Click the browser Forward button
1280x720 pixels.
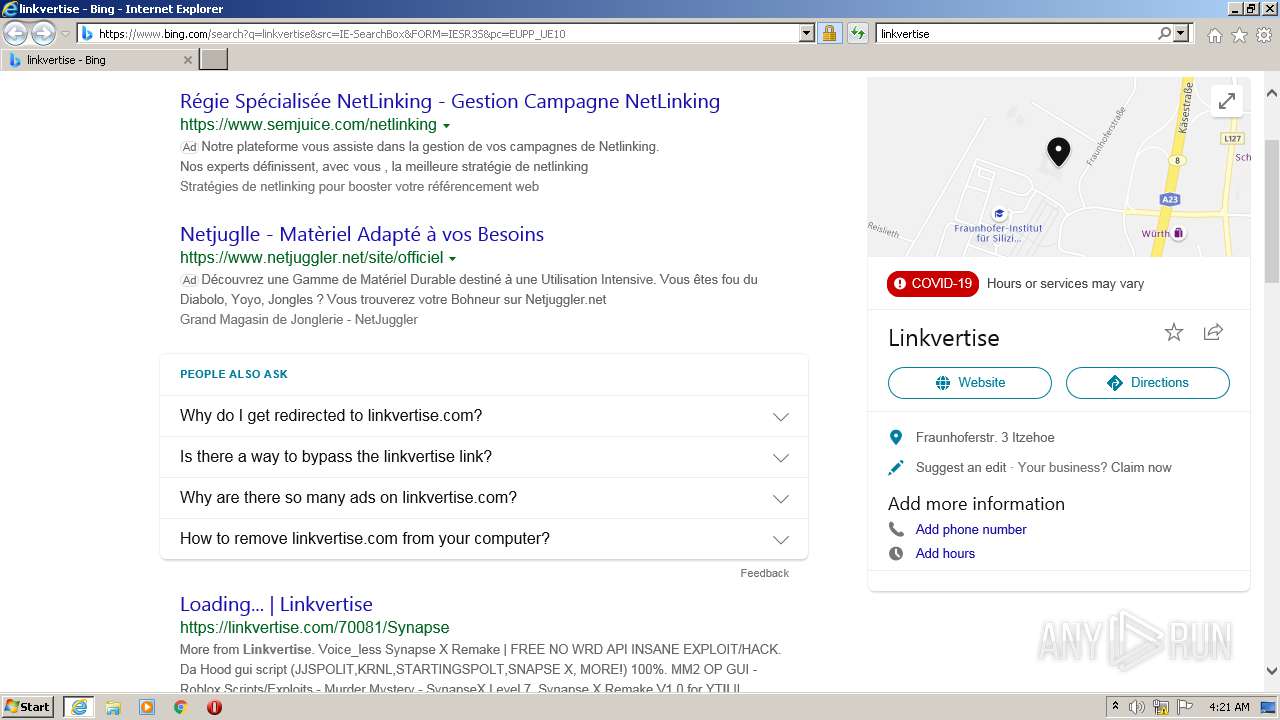43,33
